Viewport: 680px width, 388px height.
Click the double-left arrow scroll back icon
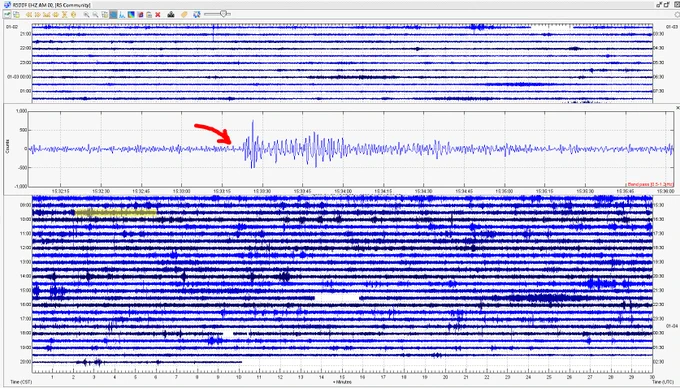pyautogui.click(x=29, y=14)
